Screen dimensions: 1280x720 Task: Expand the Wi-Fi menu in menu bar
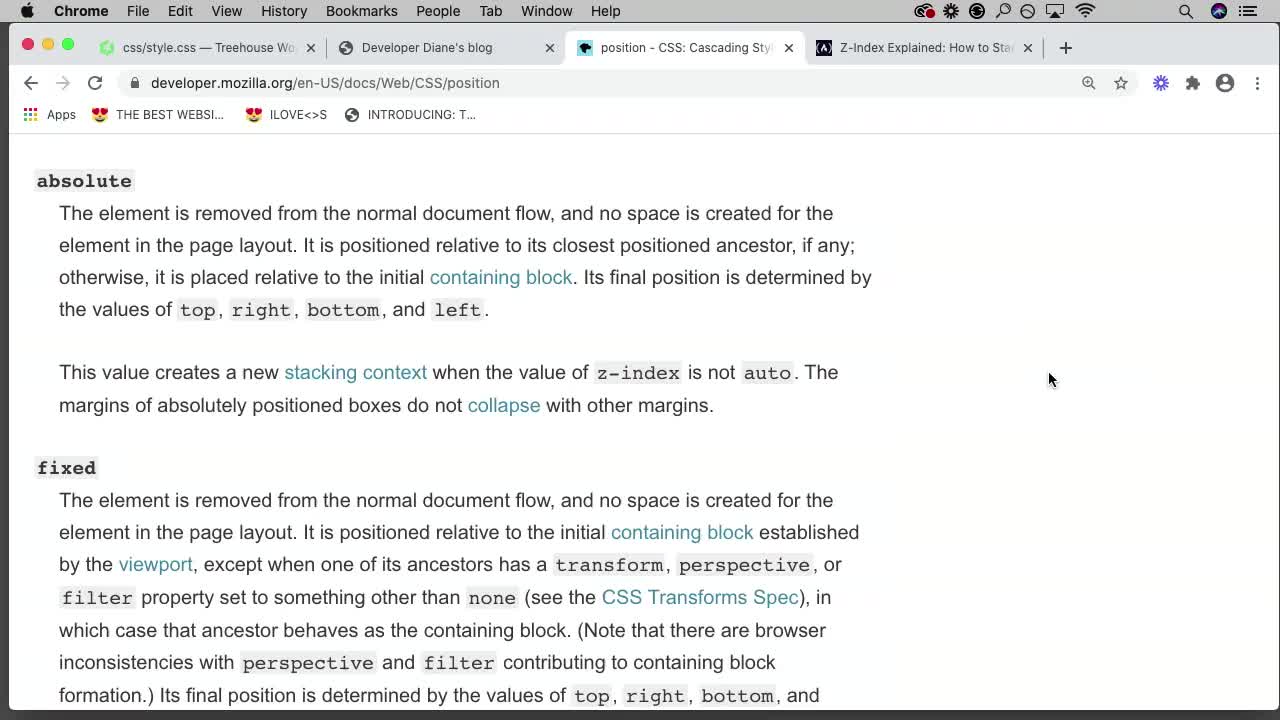[1085, 11]
